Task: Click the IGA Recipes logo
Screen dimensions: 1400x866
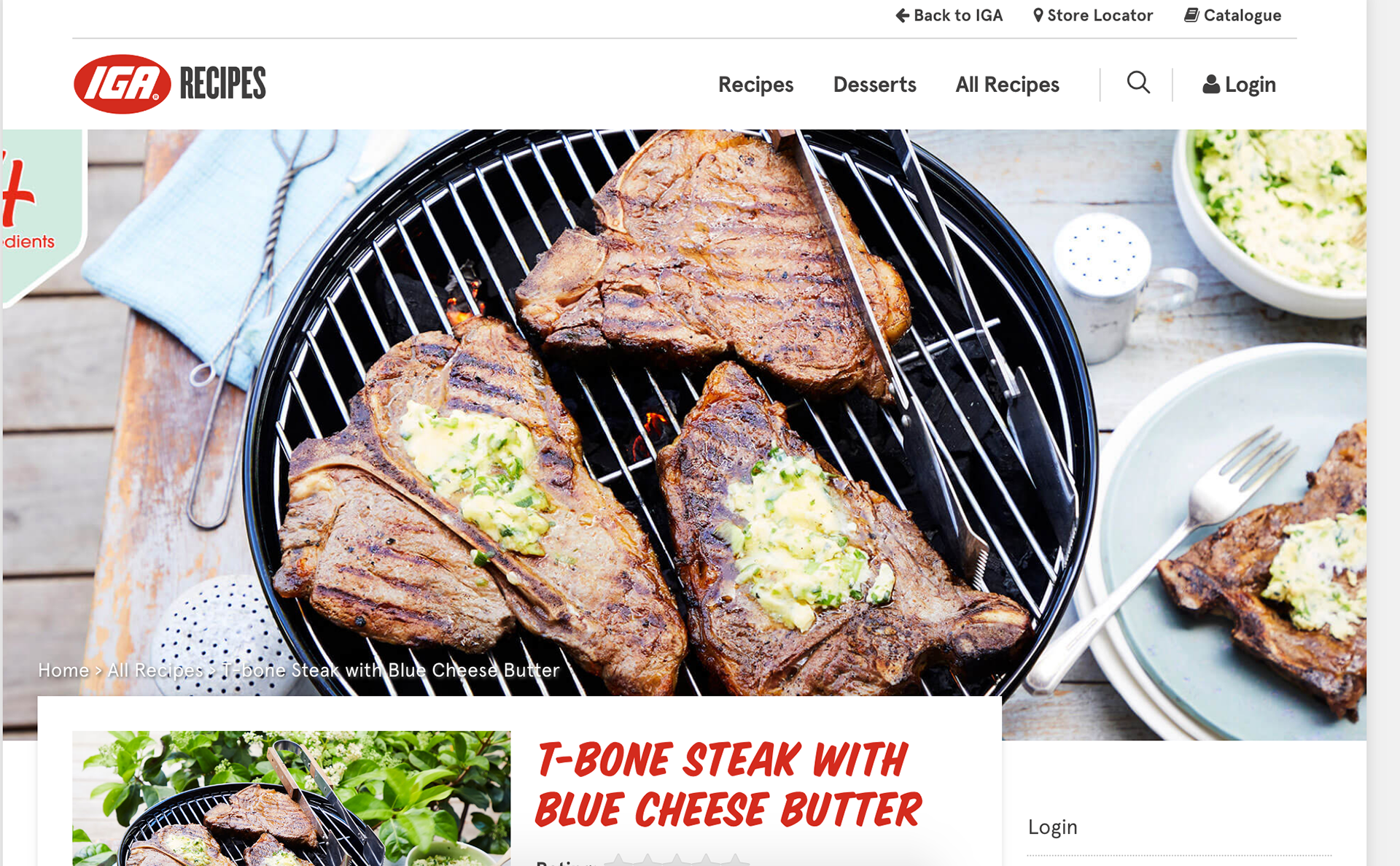Action: 170,84
